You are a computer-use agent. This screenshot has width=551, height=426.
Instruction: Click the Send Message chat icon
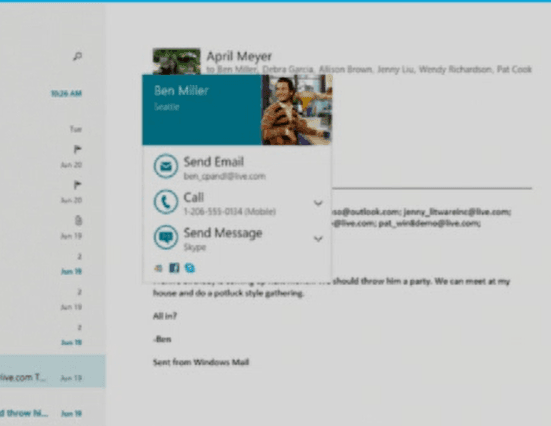click(166, 237)
